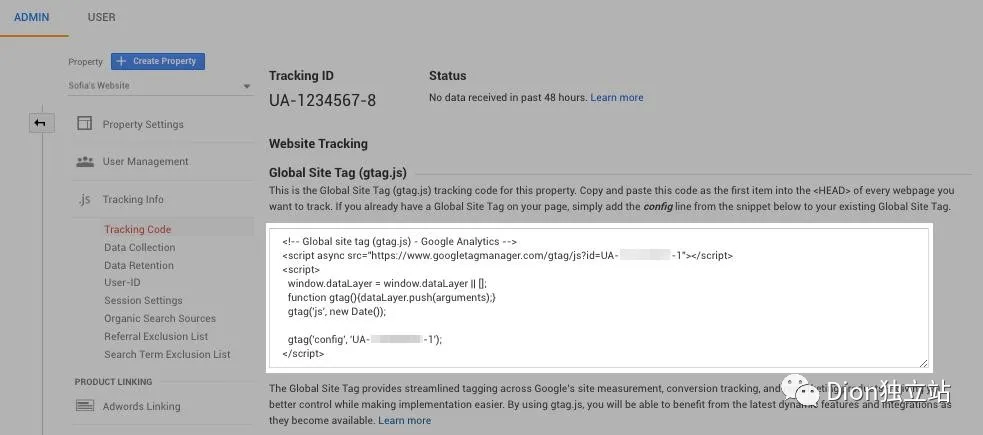Select Tracking Code in sidebar
This screenshot has width=983, height=435.
[x=137, y=230]
